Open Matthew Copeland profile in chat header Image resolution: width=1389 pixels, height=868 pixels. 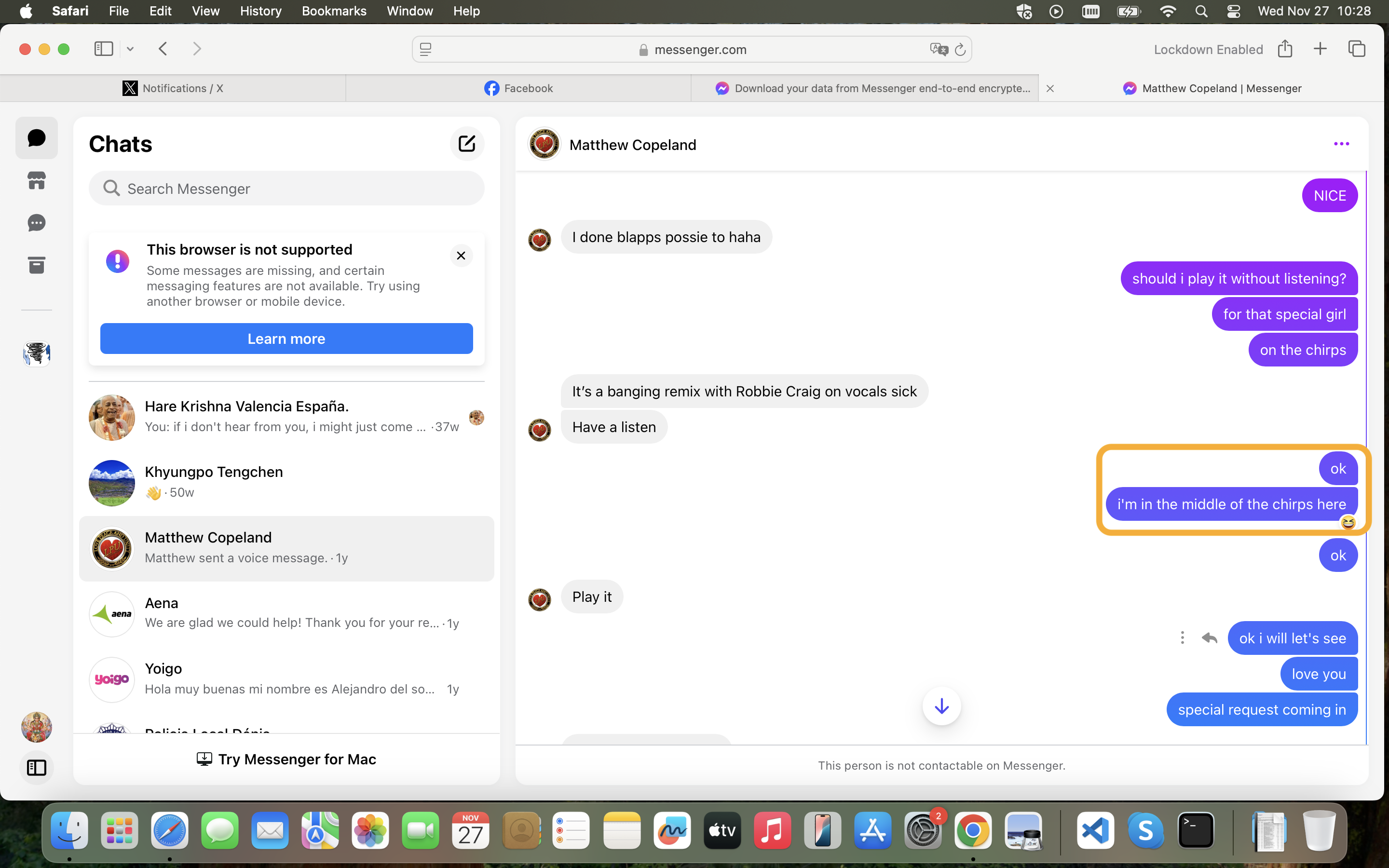(x=613, y=145)
